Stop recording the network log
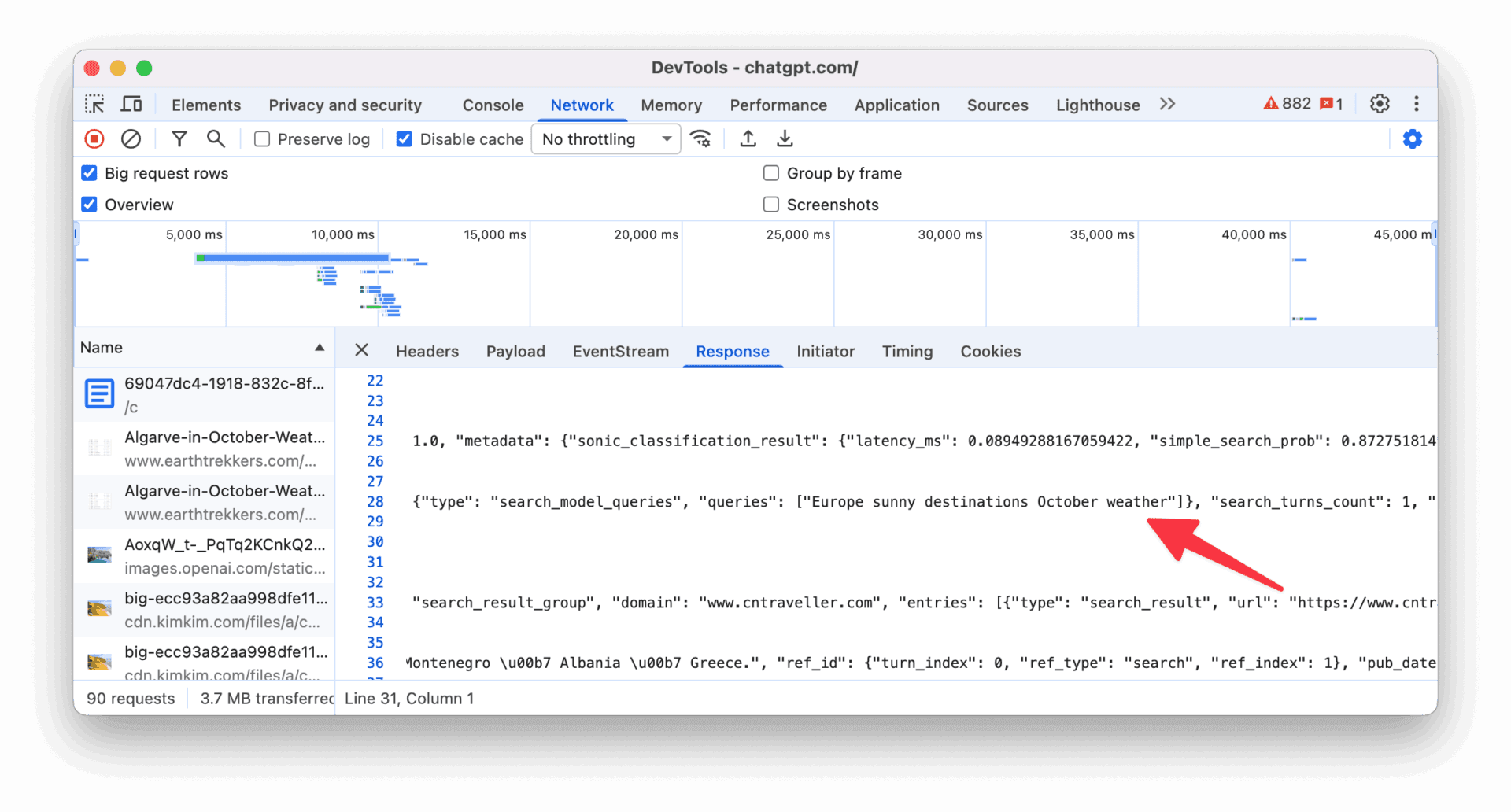 click(94, 138)
